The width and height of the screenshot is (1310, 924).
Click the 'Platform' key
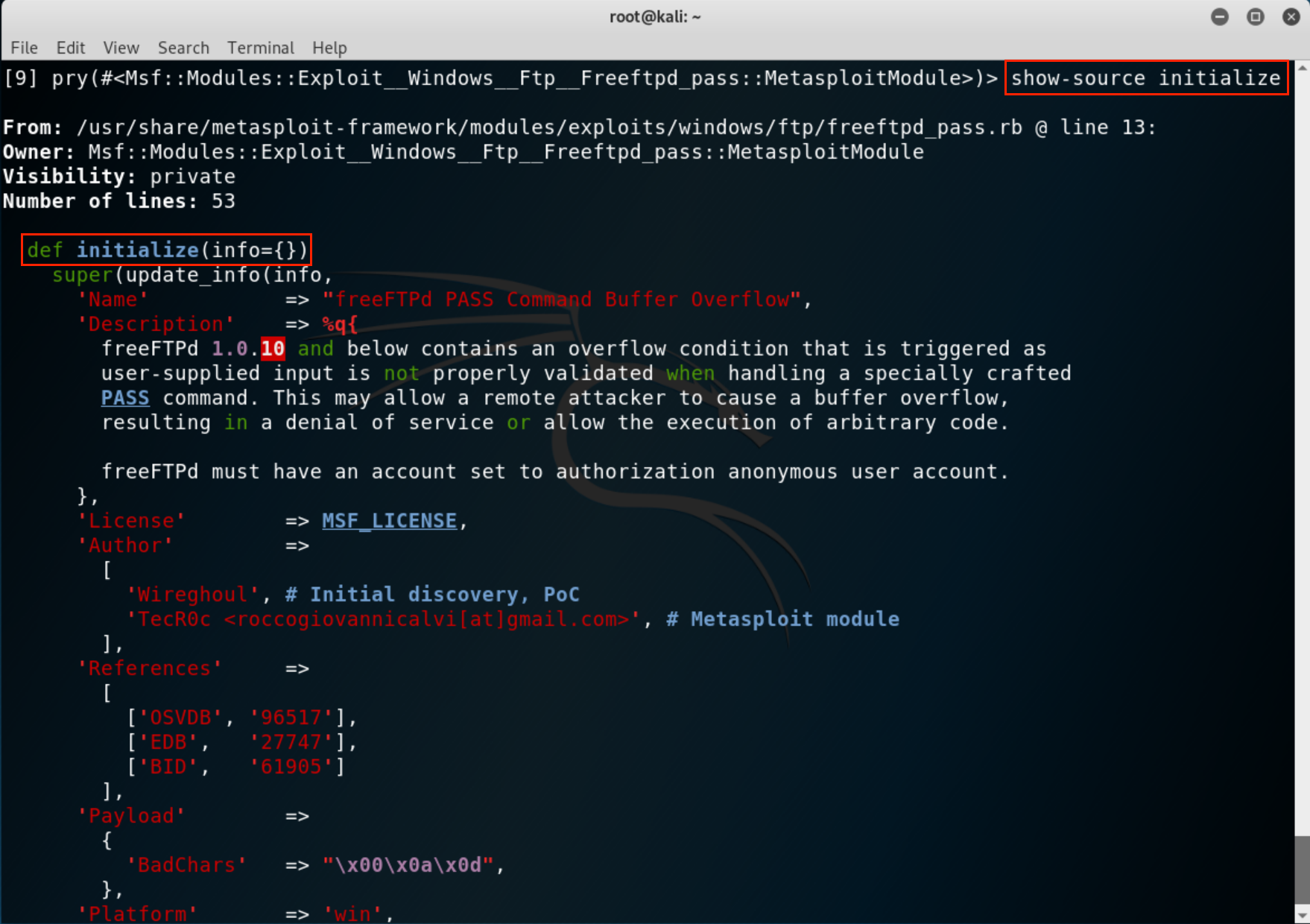138,913
